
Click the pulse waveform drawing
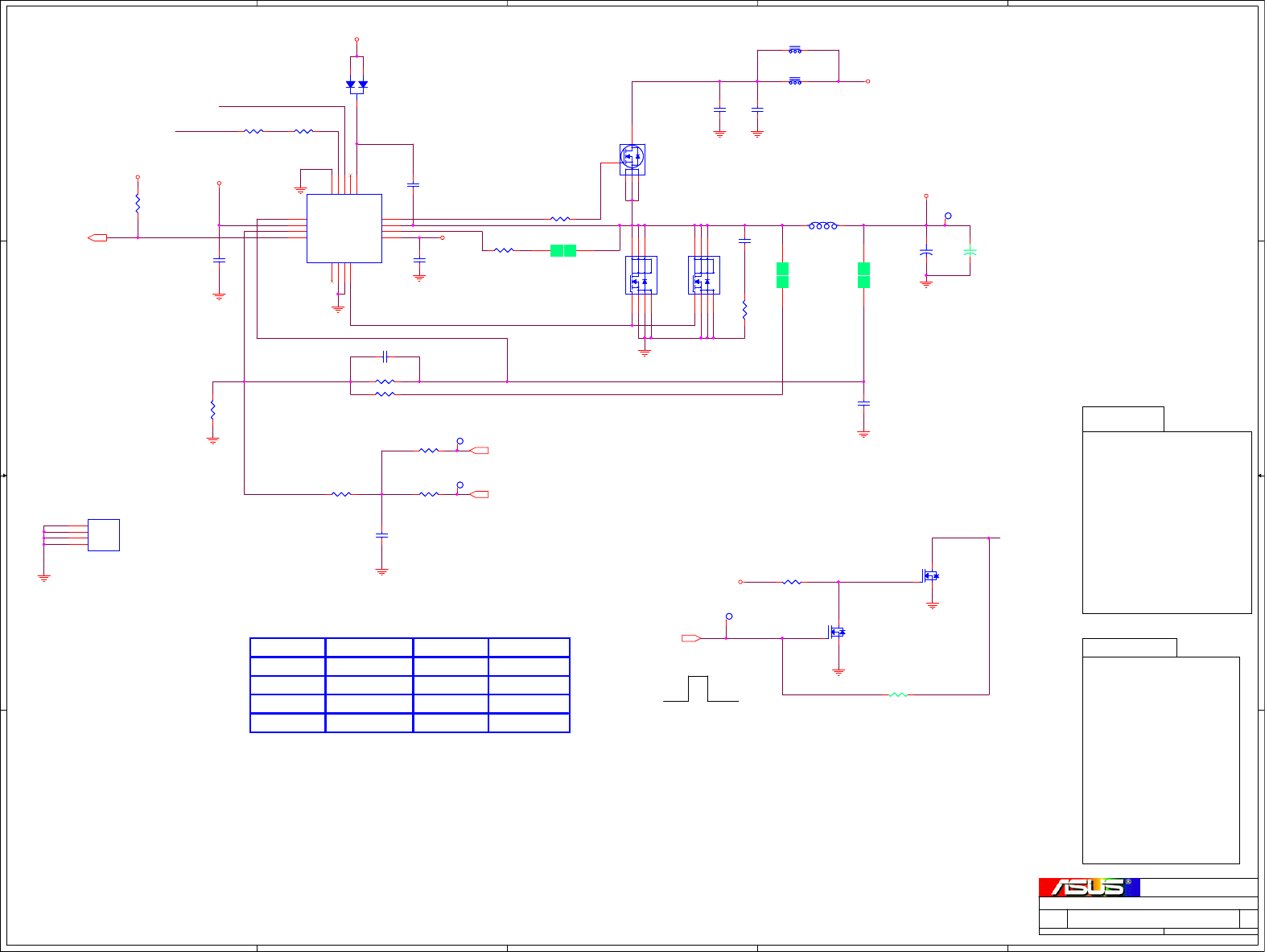pyautogui.click(x=701, y=689)
